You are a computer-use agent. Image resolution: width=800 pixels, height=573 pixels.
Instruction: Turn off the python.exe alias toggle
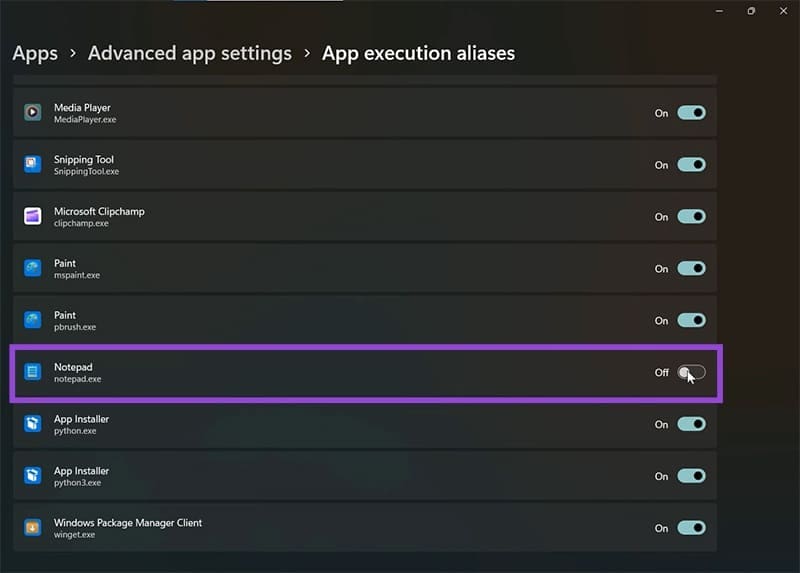coord(691,424)
